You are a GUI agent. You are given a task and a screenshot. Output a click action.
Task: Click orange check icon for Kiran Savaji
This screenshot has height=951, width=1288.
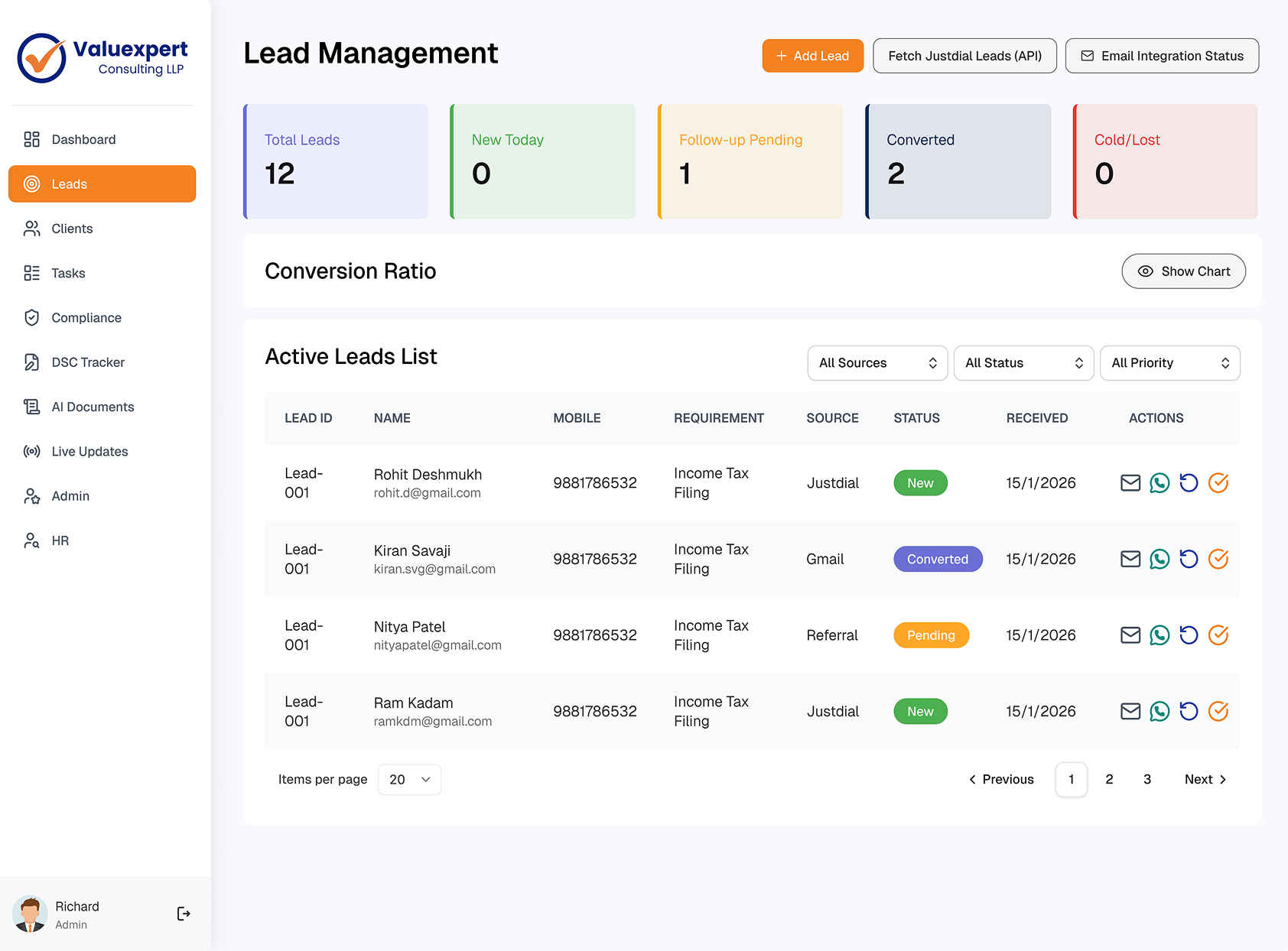point(1218,559)
